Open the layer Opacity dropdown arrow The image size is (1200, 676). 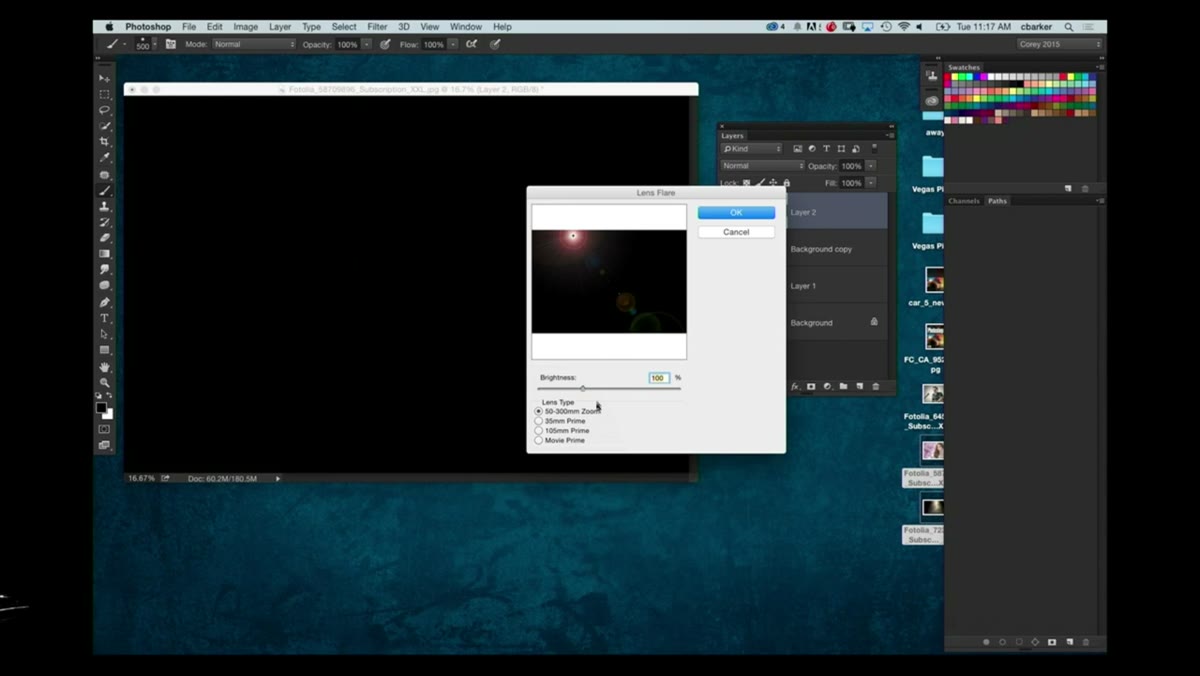(x=870, y=166)
